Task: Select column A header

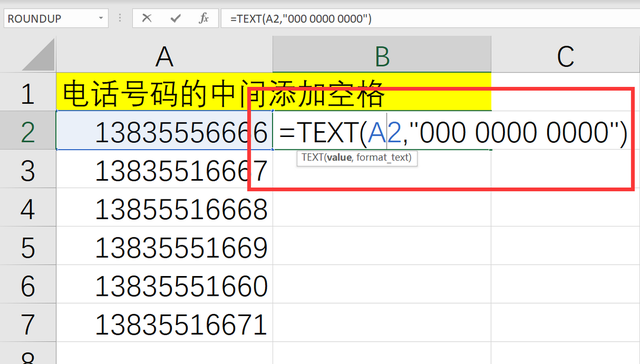Action: (x=164, y=55)
